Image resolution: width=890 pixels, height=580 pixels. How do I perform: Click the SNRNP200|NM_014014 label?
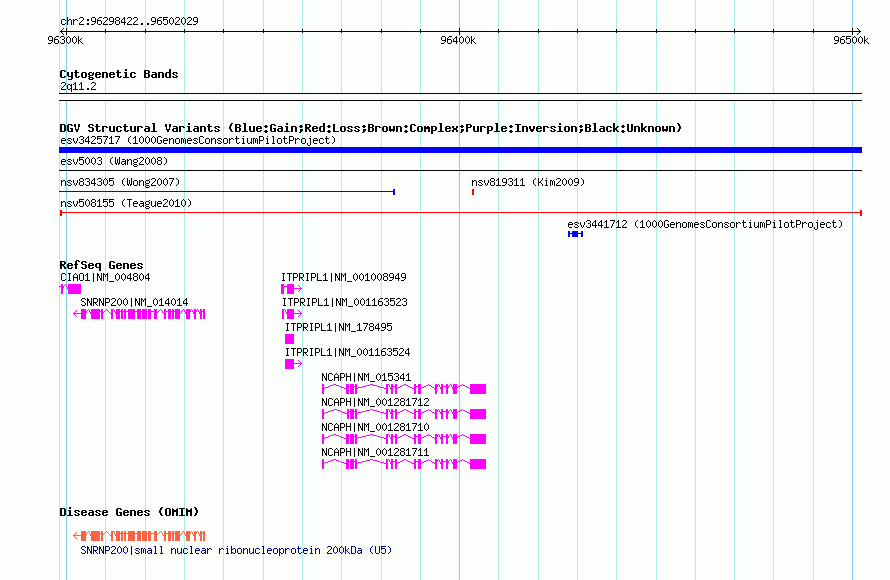[134, 302]
